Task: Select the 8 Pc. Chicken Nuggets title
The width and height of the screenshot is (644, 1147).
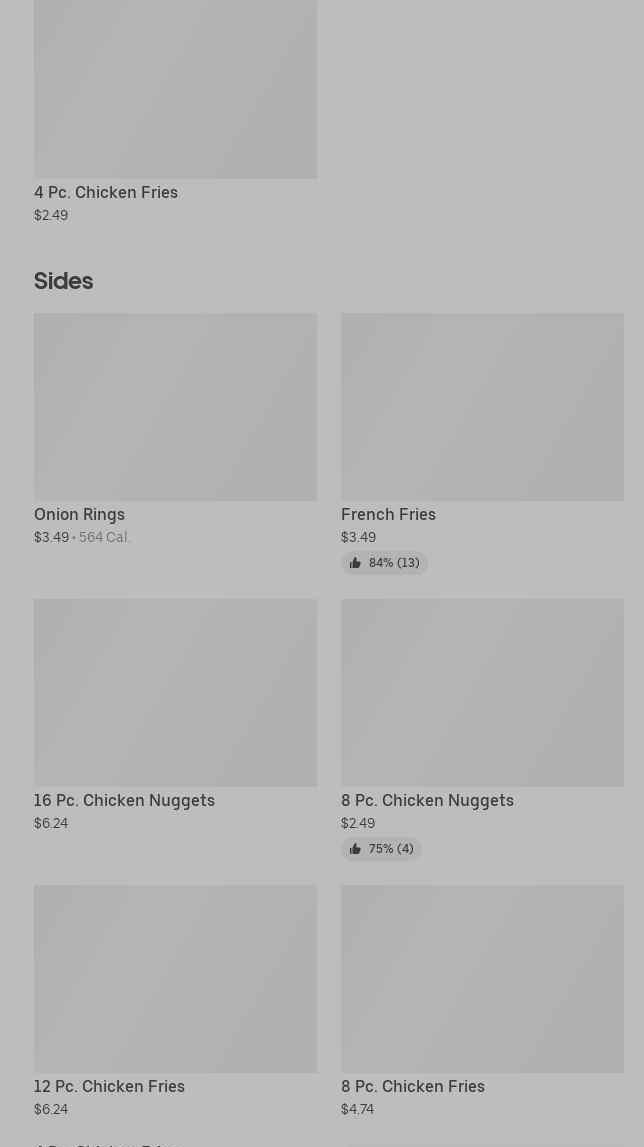Action: [x=427, y=800]
